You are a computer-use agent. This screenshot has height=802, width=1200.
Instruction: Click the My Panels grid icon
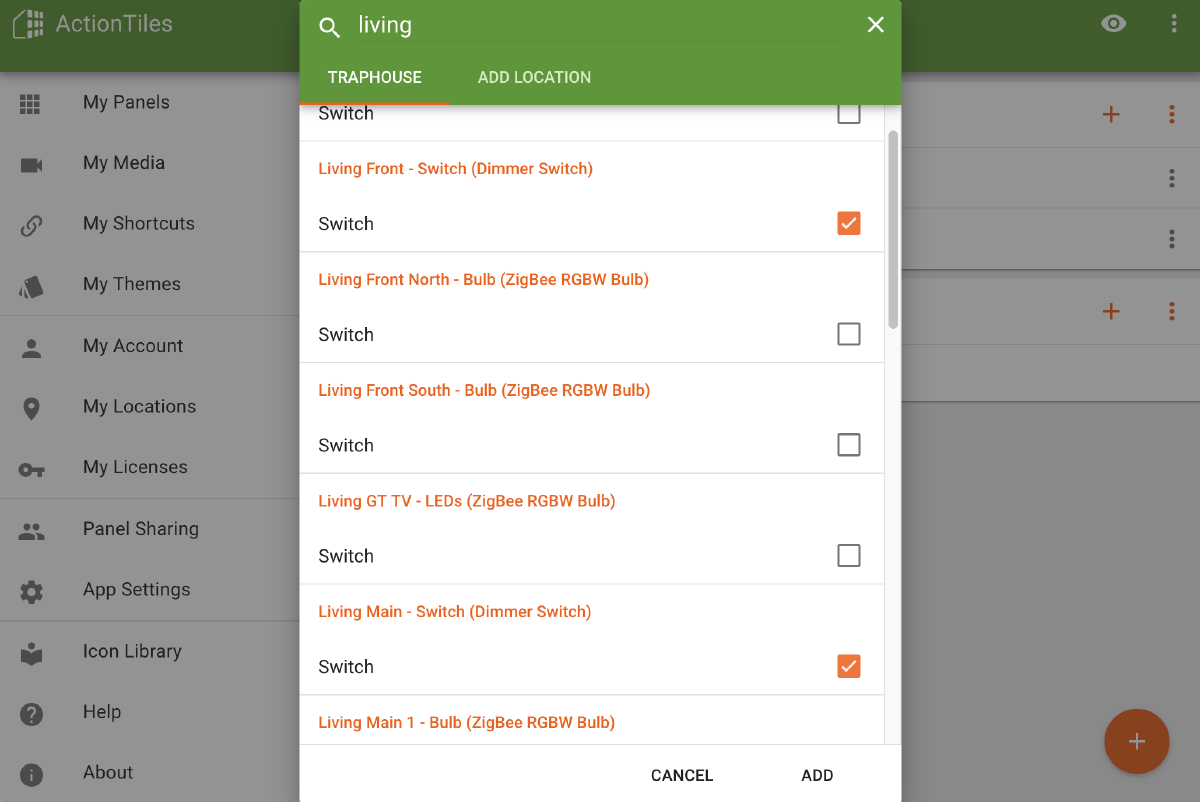tap(30, 103)
